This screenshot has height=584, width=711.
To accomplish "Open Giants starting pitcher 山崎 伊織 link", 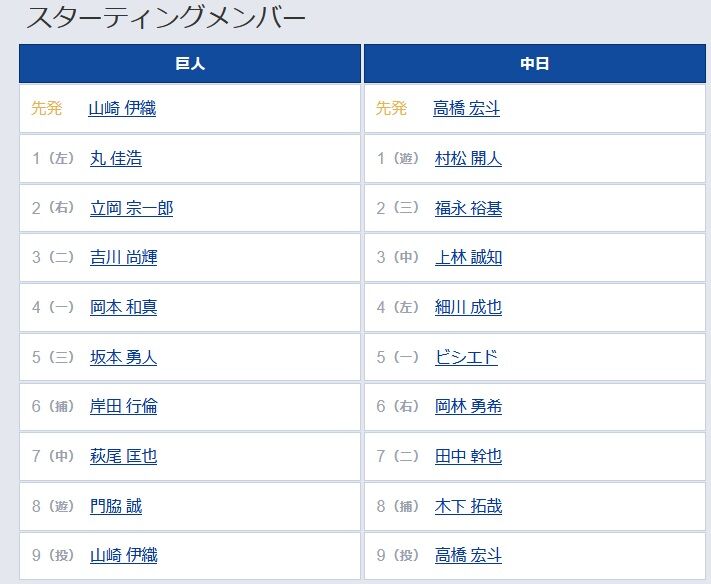I will [122, 108].
